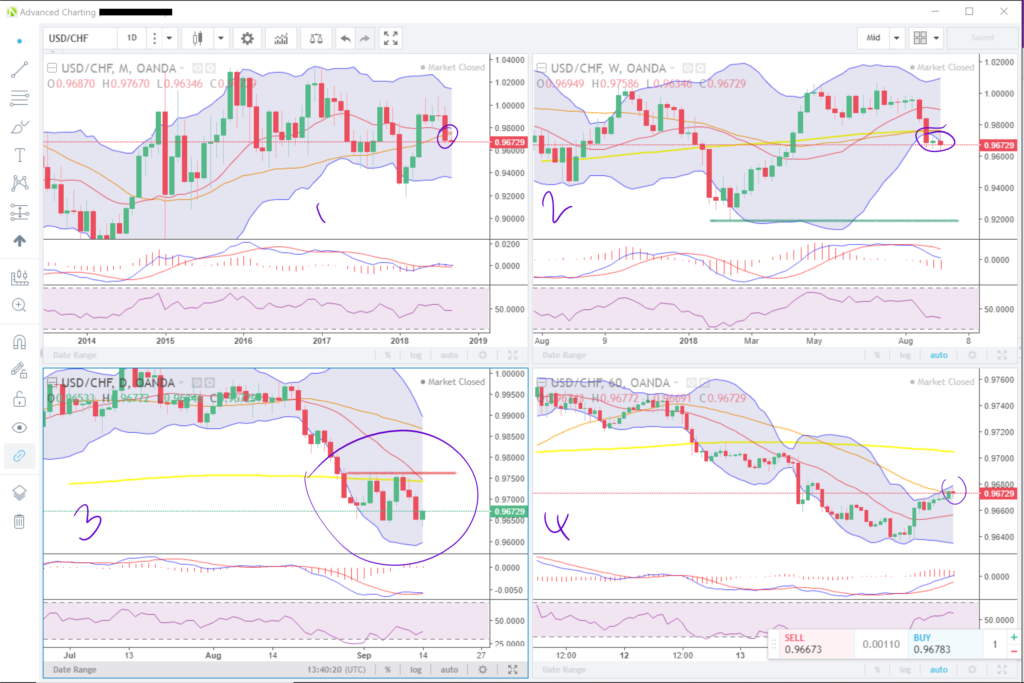This screenshot has width=1024, height=683.
Task: Click the trash icon to remove drawings
Action: point(19,521)
